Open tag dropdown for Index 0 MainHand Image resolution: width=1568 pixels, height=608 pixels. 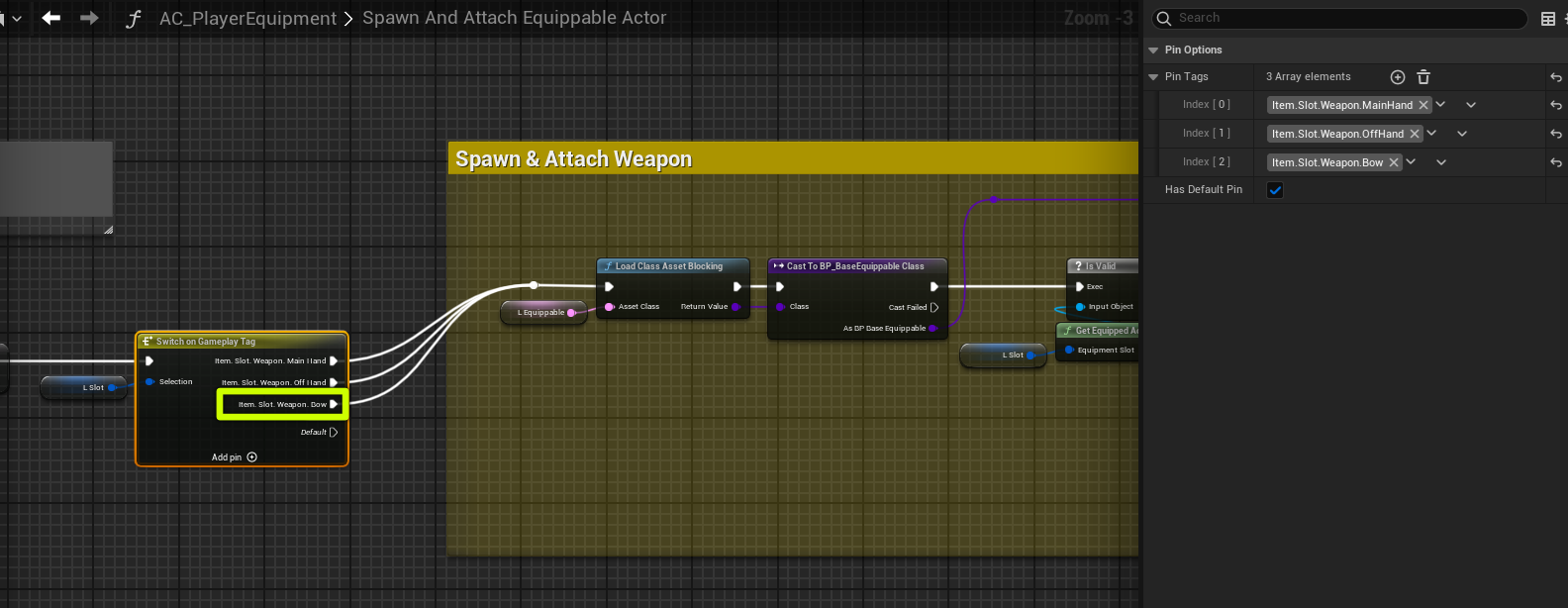click(x=1441, y=105)
